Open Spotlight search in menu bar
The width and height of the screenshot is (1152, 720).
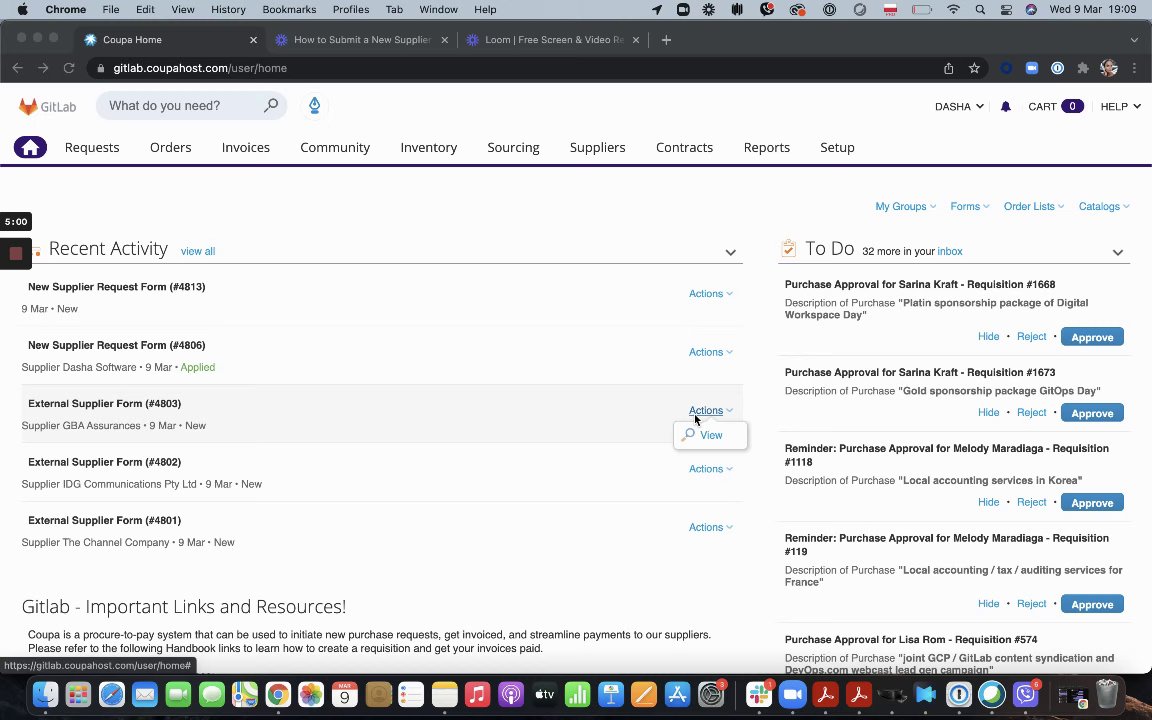click(x=980, y=10)
